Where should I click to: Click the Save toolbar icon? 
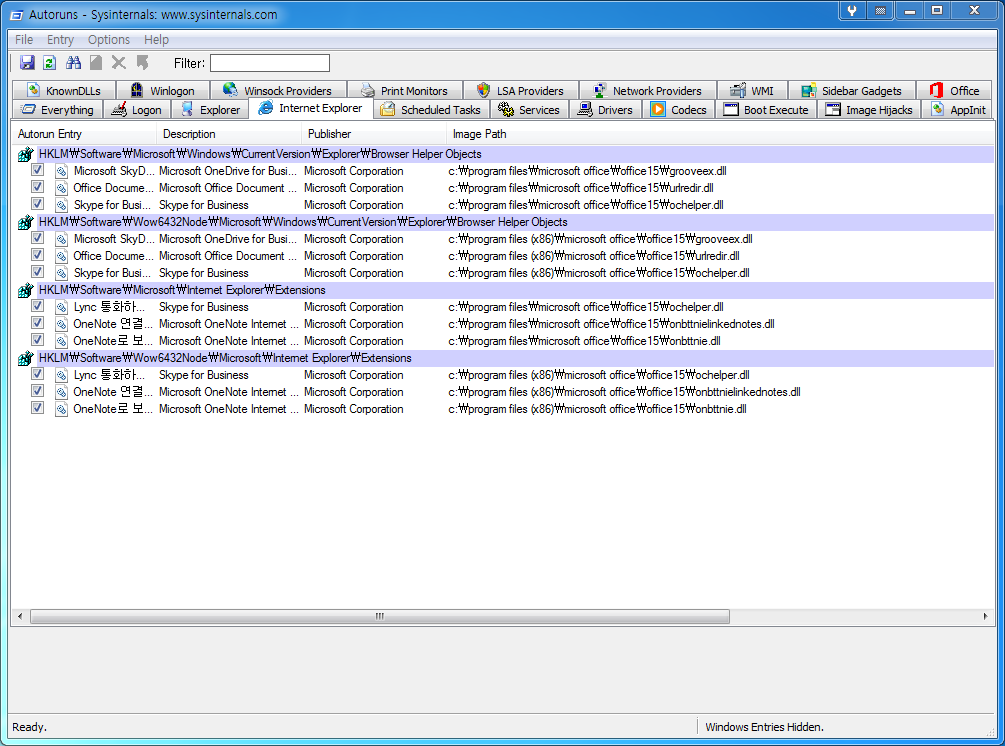point(27,63)
